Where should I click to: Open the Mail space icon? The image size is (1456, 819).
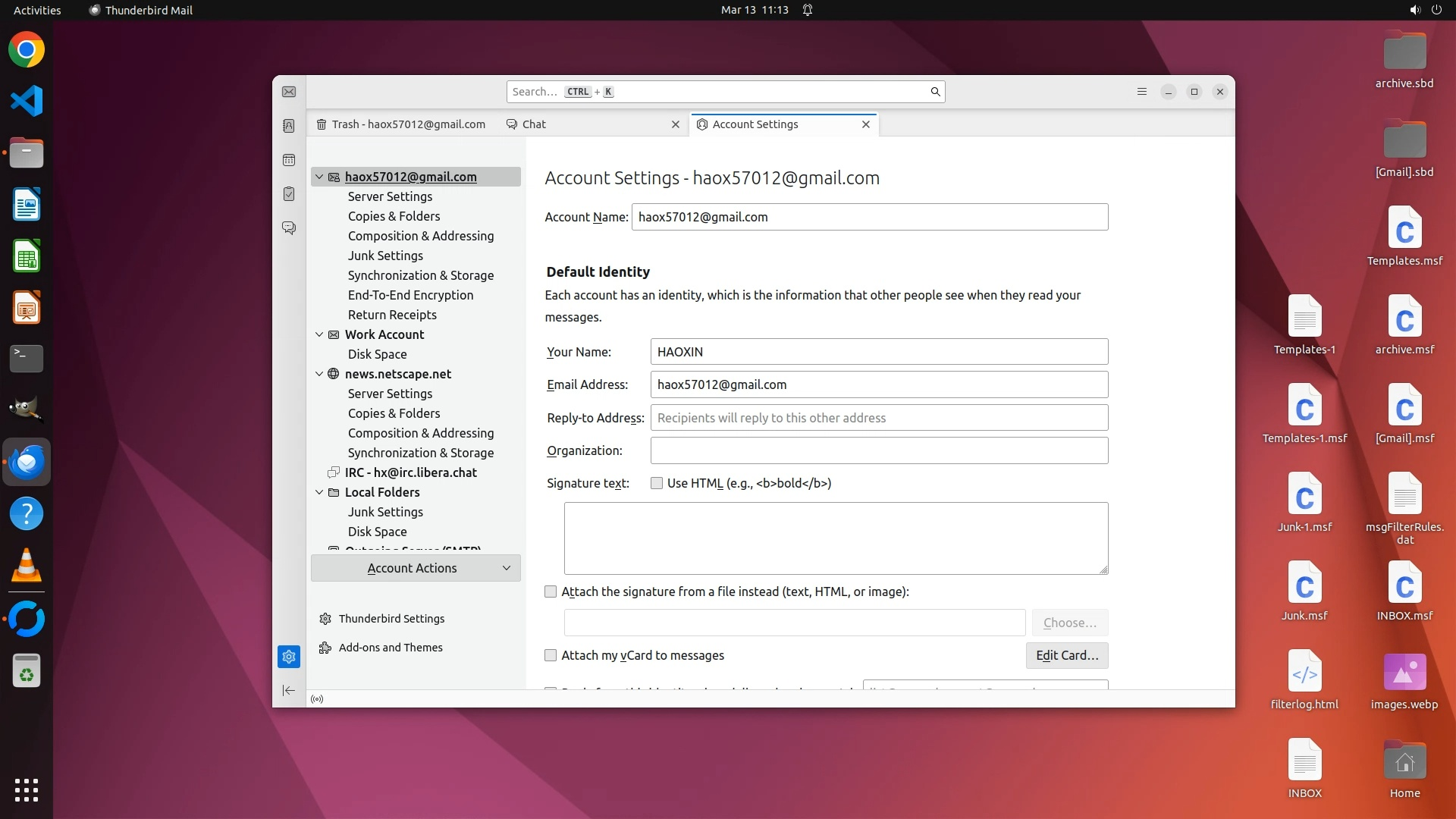click(289, 92)
